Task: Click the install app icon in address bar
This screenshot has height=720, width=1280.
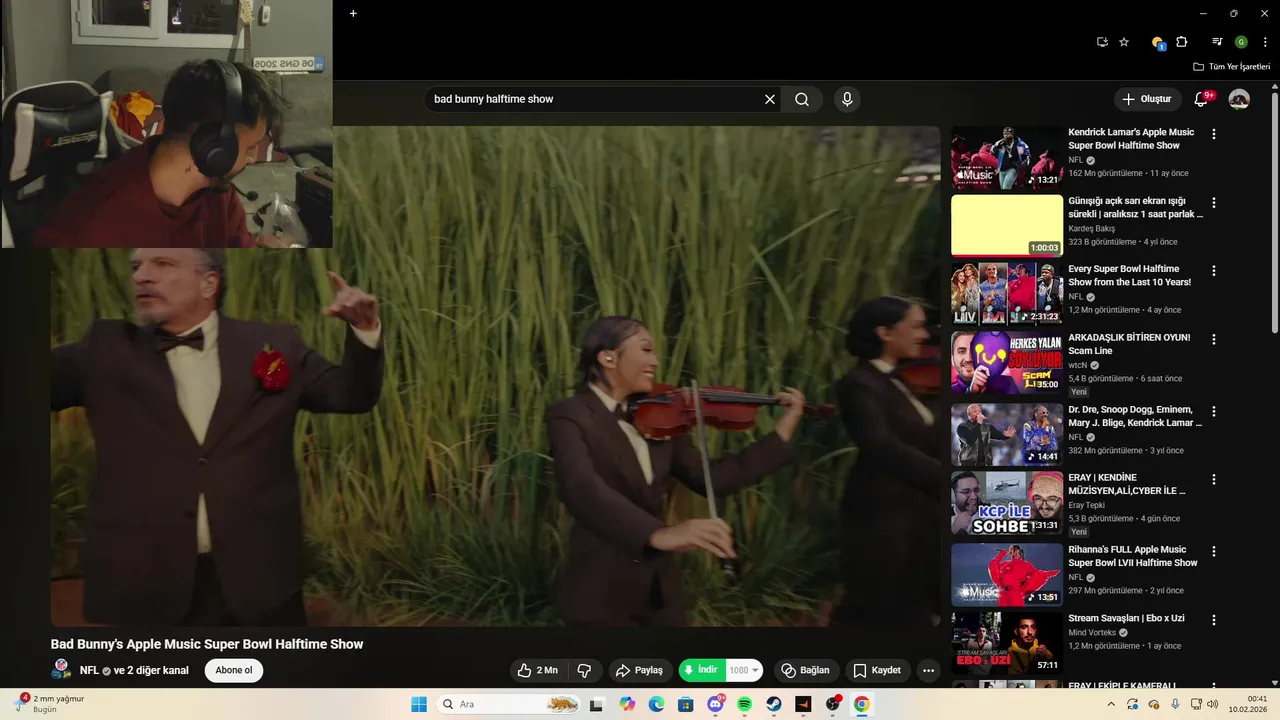Action: click(1102, 42)
